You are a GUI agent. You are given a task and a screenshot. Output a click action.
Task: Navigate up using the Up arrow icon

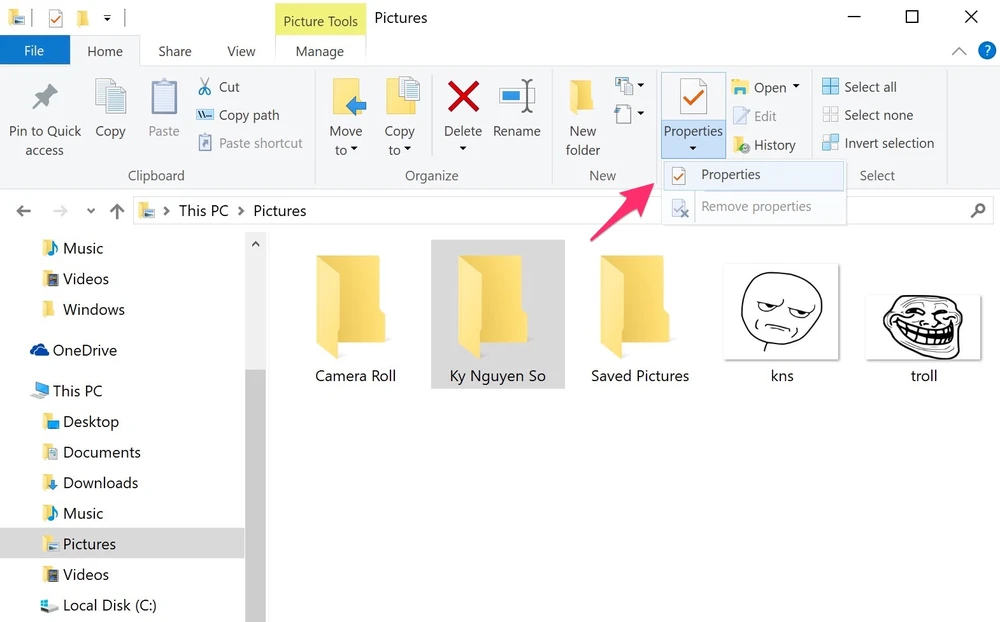tap(116, 210)
